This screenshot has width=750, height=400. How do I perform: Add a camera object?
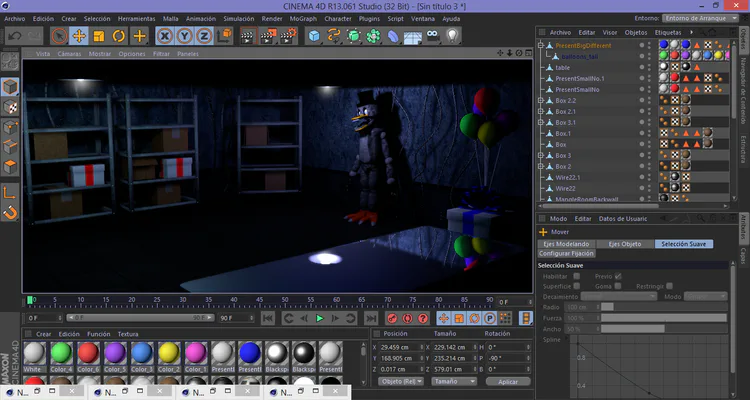(x=433, y=36)
